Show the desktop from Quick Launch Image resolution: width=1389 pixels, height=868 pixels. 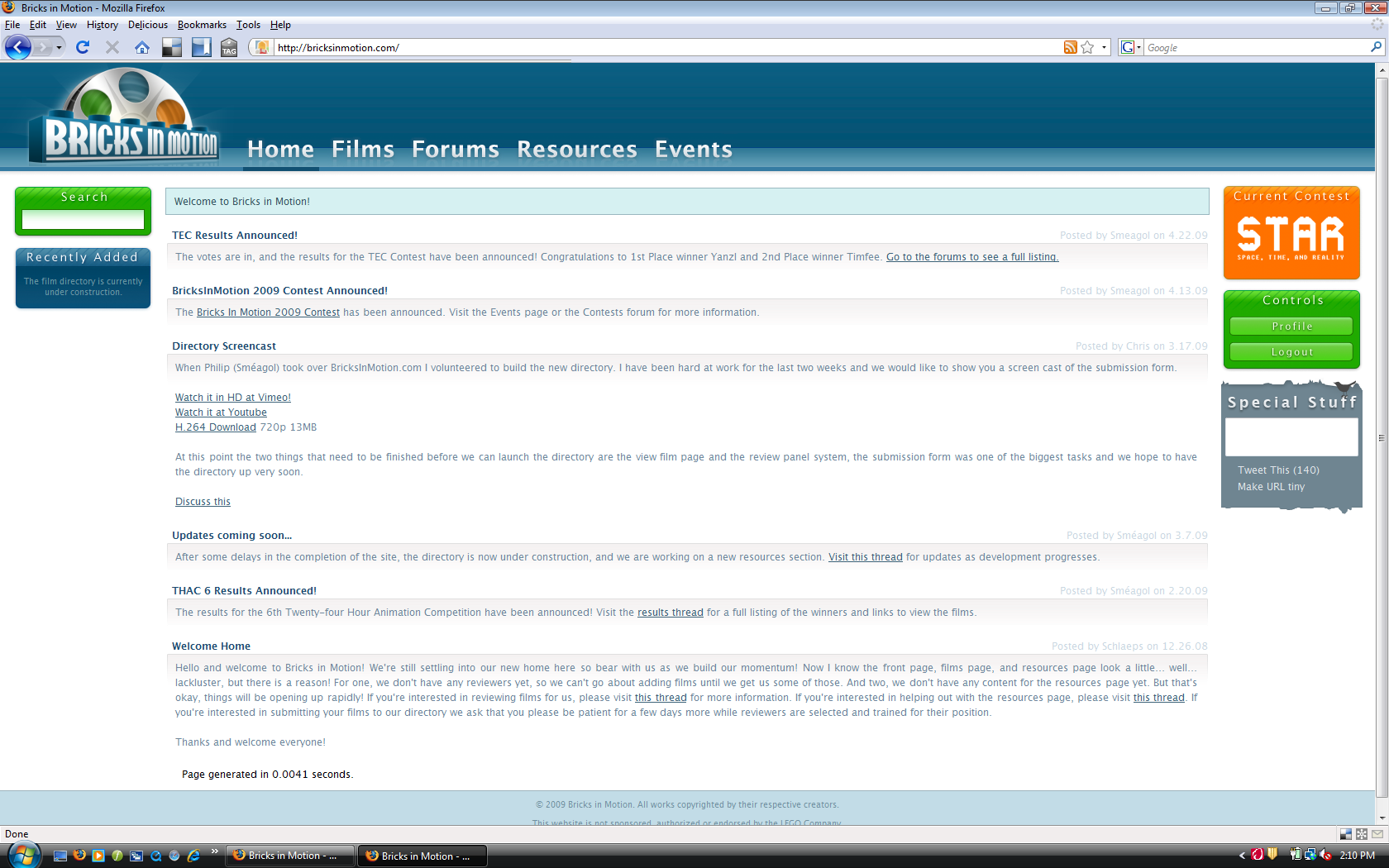pos(60,856)
